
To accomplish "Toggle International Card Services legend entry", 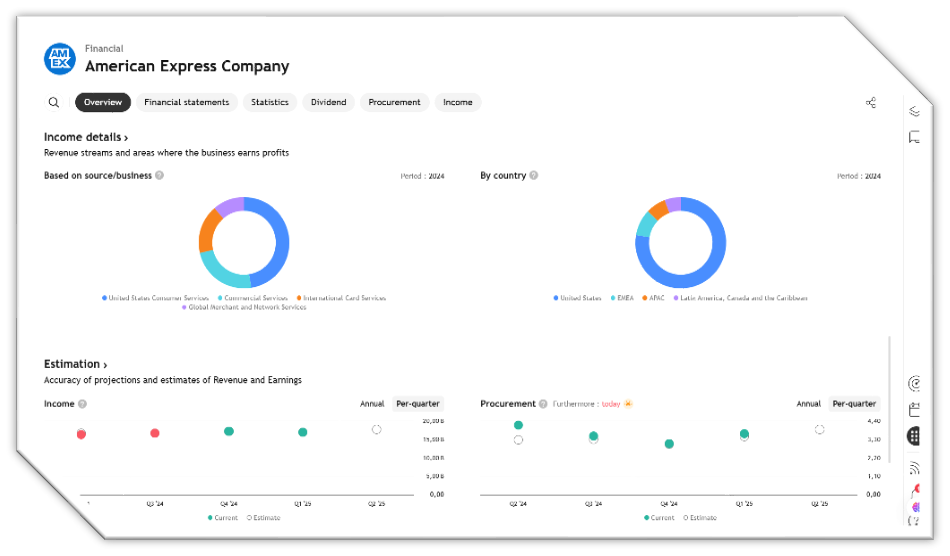I will pyautogui.click(x=341, y=298).
